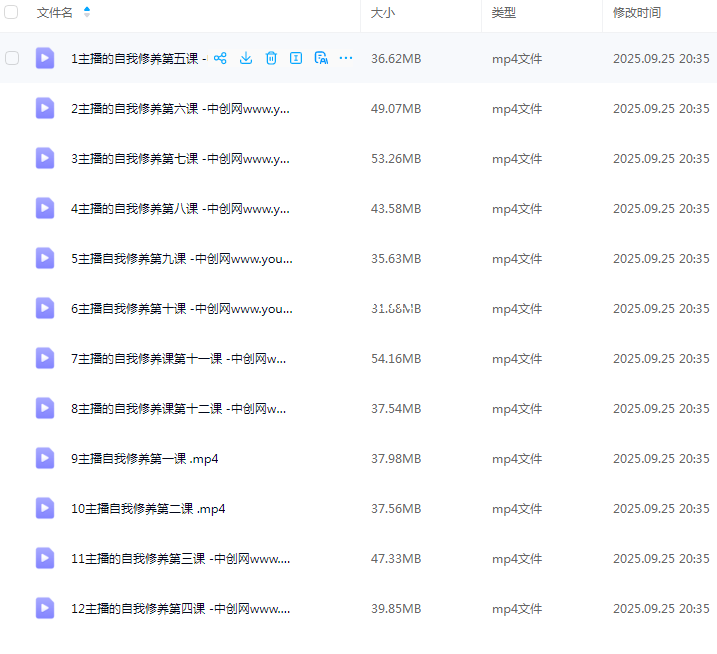Sort files using the 文件名 sort arrow
Viewport: 717px width, 654px height.
tap(87, 13)
